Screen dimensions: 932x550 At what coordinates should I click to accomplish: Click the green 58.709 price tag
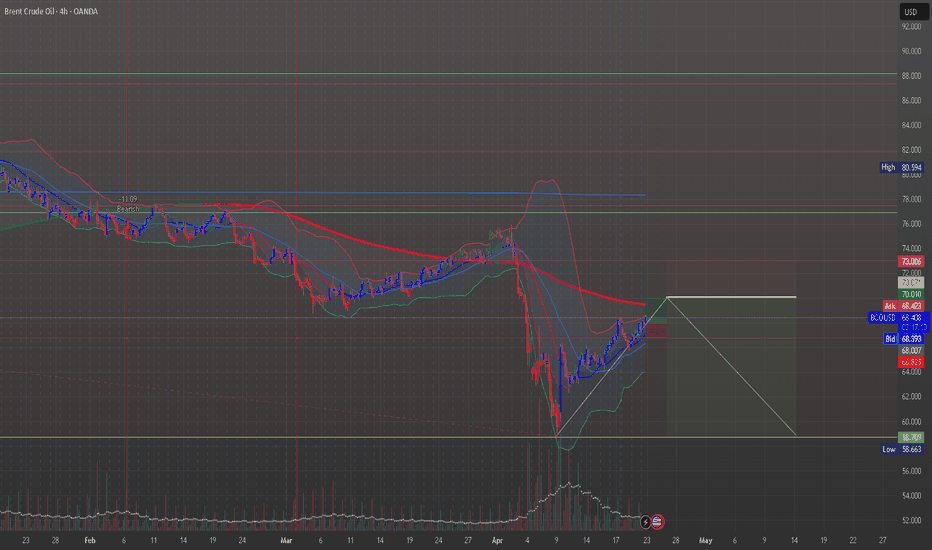click(x=911, y=438)
